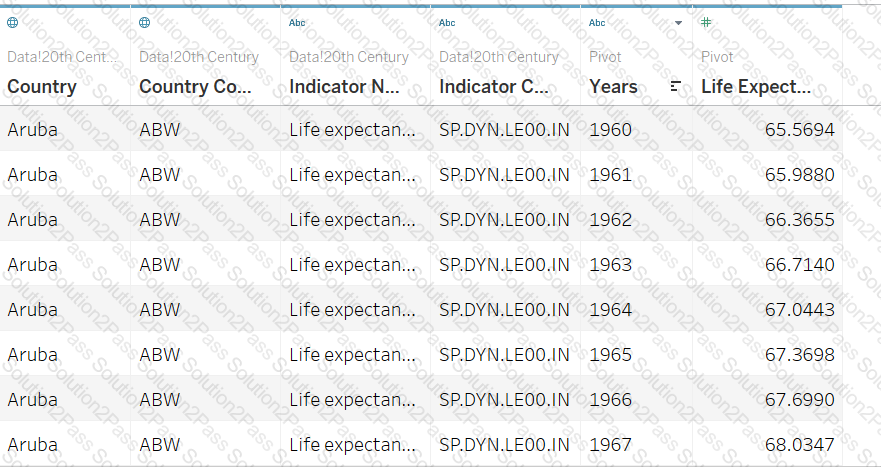Change the Abc data type of Indicator Name
Screen dimensions: 881x467
pos(297,22)
